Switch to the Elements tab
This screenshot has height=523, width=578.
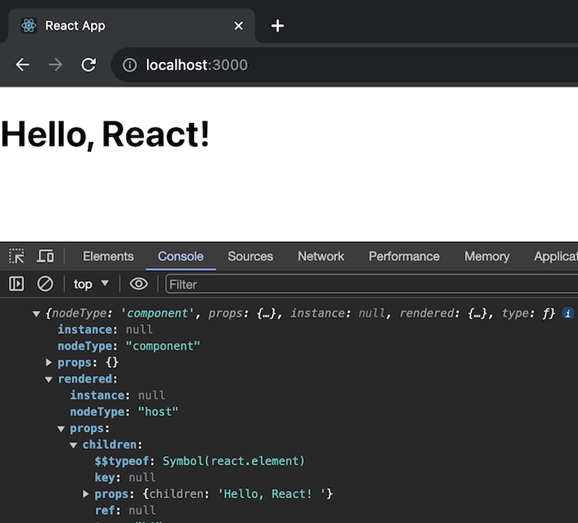(x=108, y=256)
